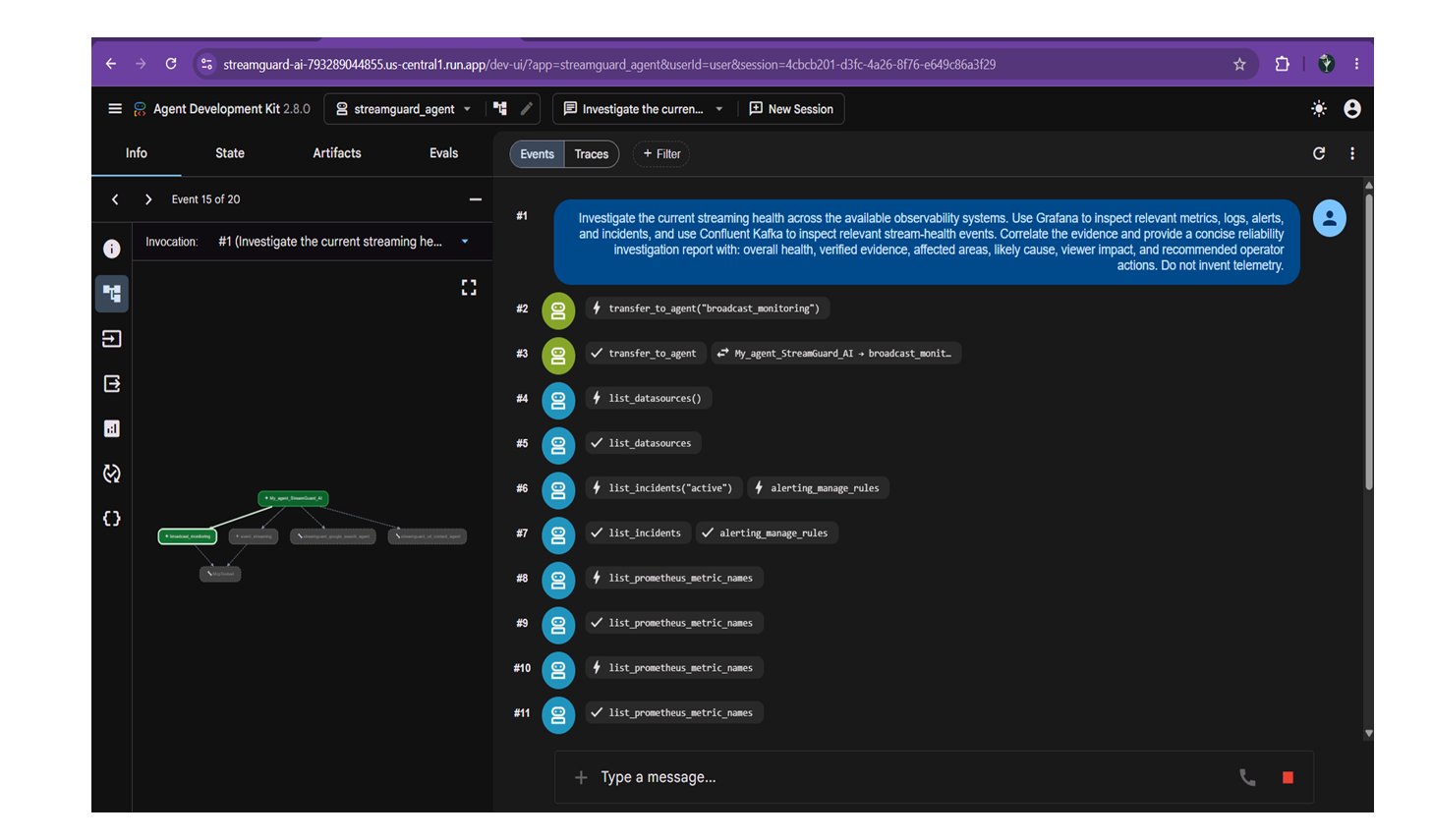The width and height of the screenshot is (1432, 840).
Task: Add a Filter to events
Action: coord(661,154)
